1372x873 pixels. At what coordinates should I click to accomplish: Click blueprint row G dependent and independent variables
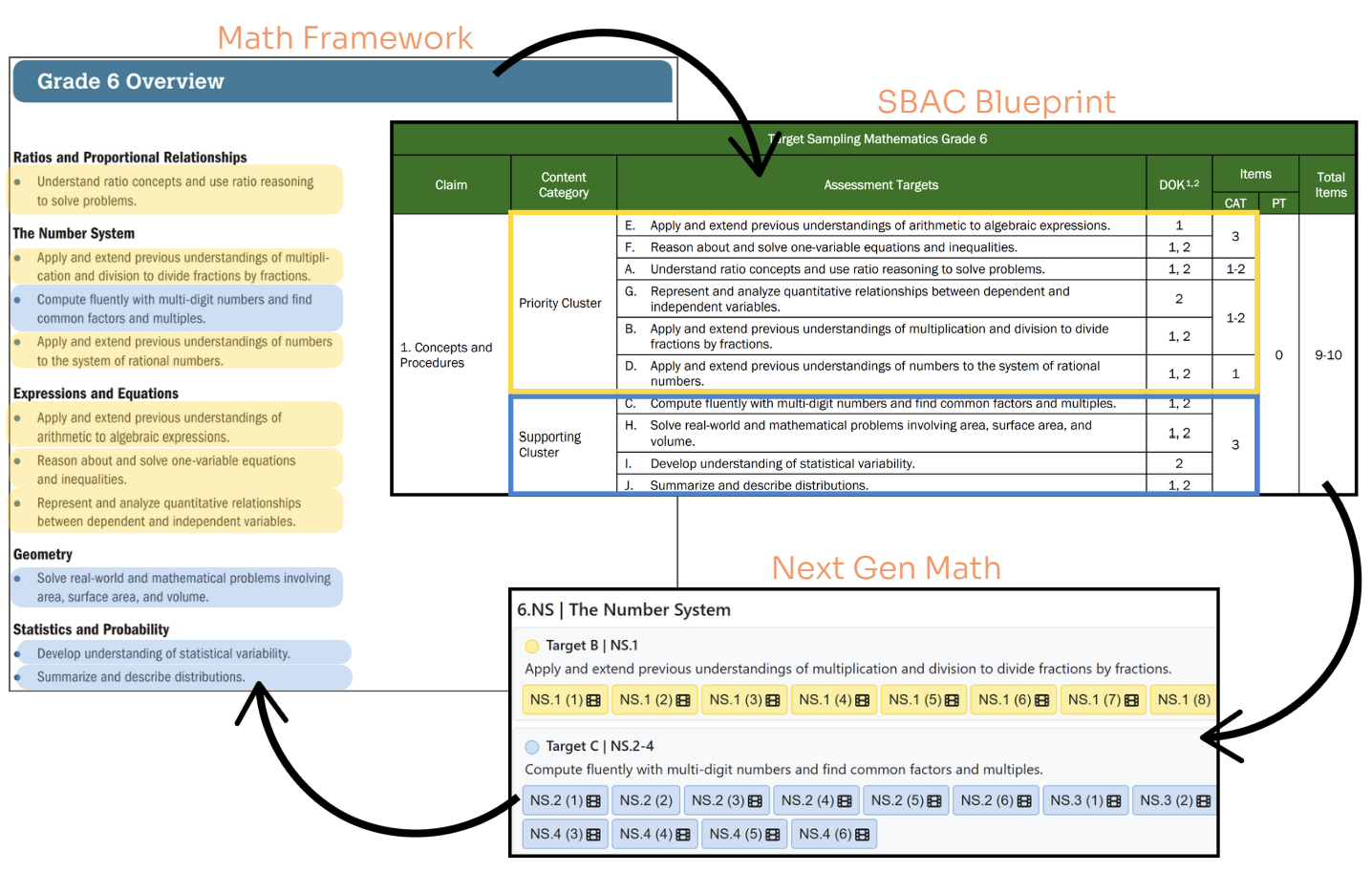point(882,299)
